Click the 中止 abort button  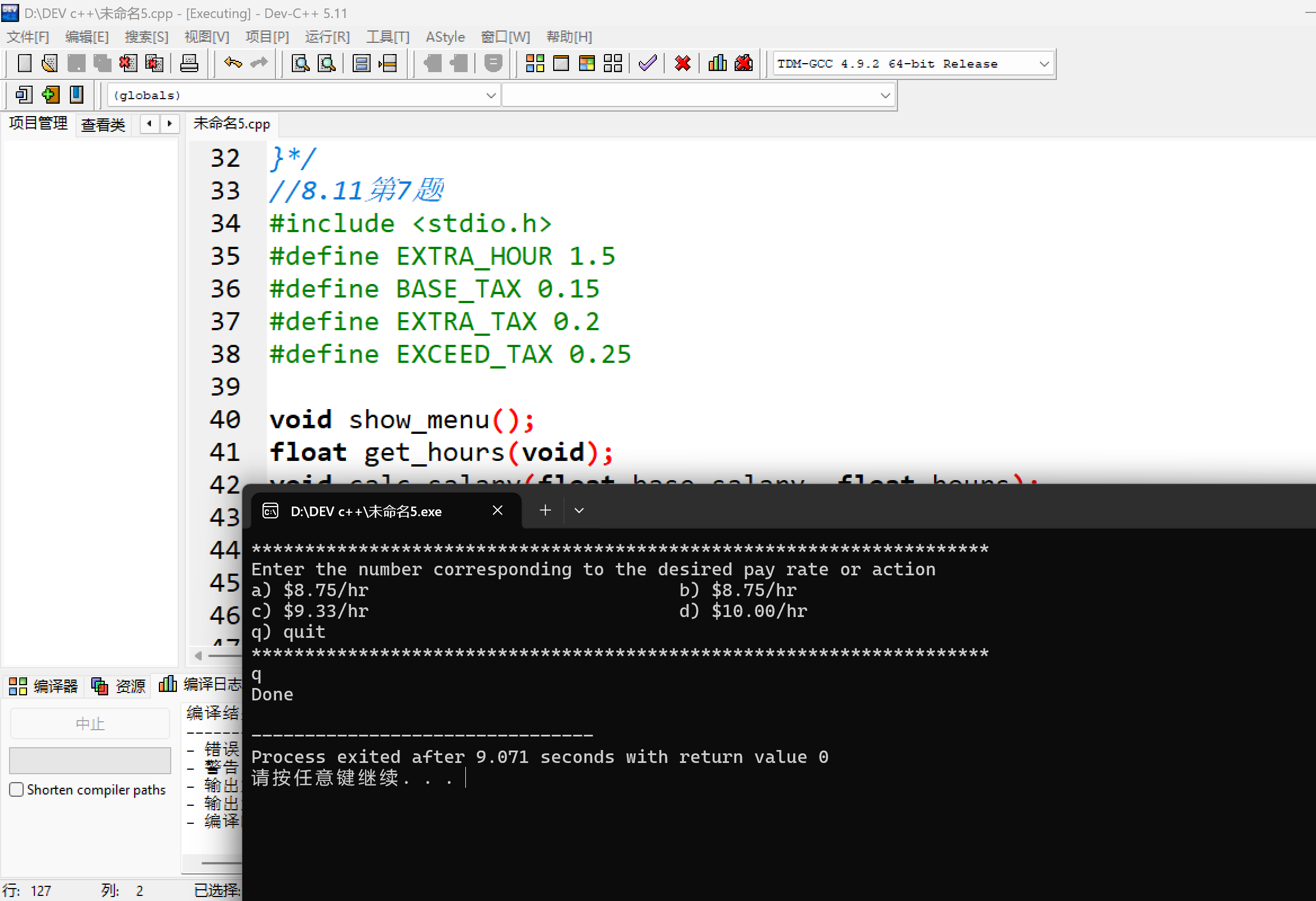click(90, 723)
